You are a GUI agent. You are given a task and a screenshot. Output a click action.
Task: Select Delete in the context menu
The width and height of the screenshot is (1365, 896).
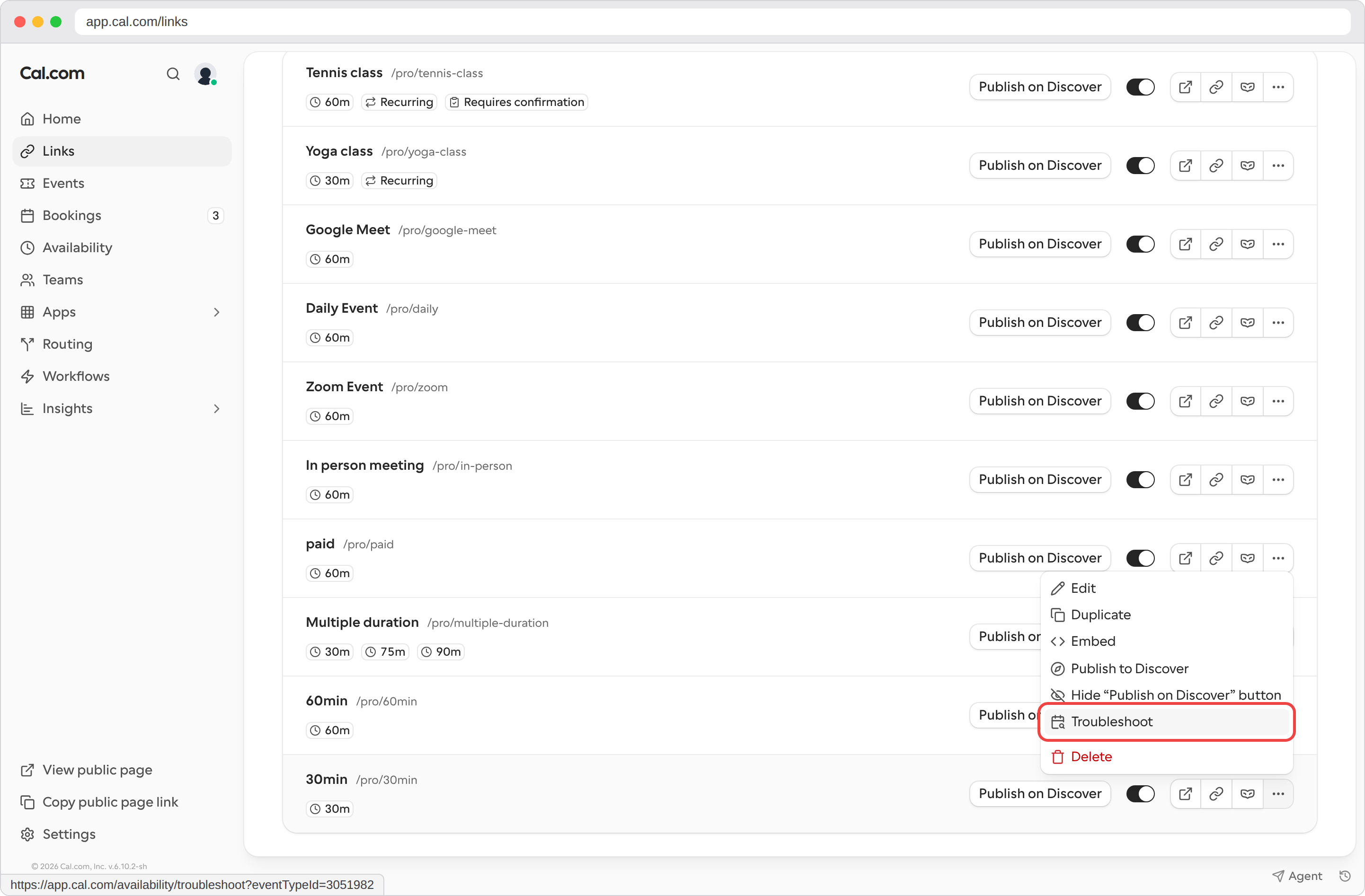click(1167, 757)
